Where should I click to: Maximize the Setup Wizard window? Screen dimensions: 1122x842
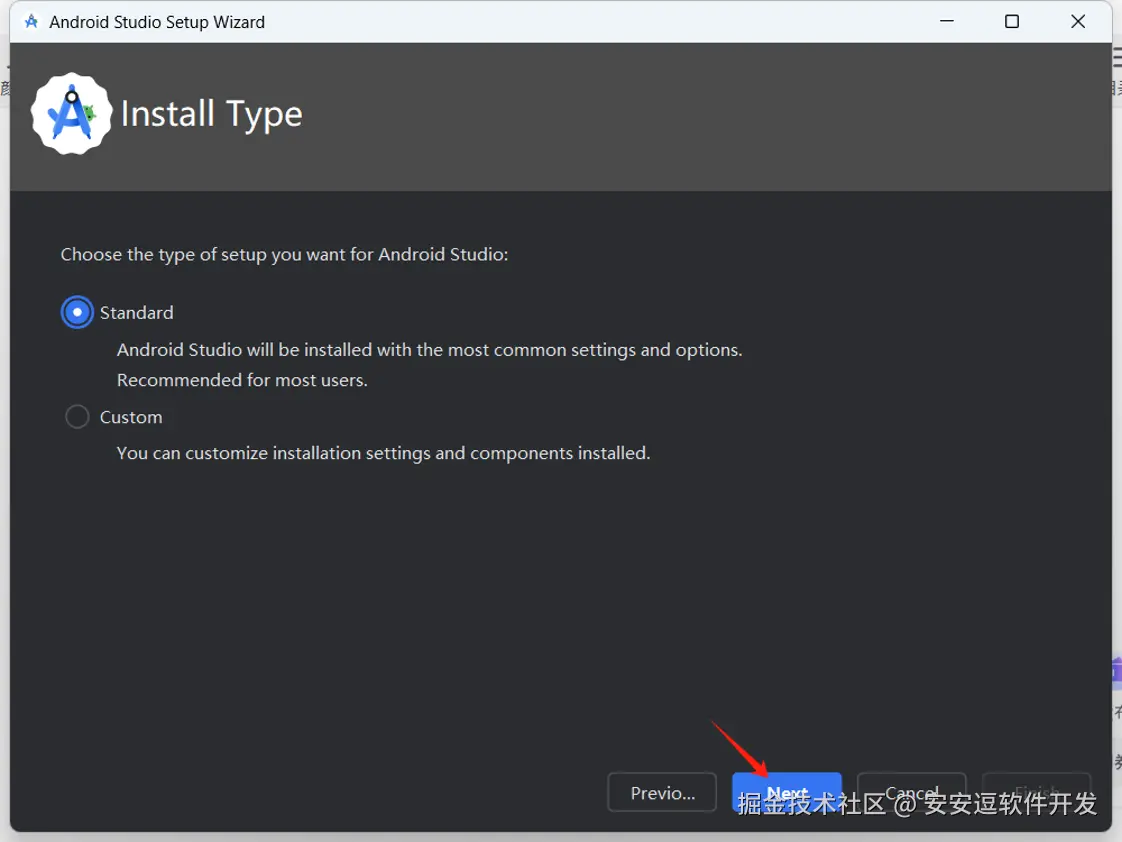[x=1012, y=21]
